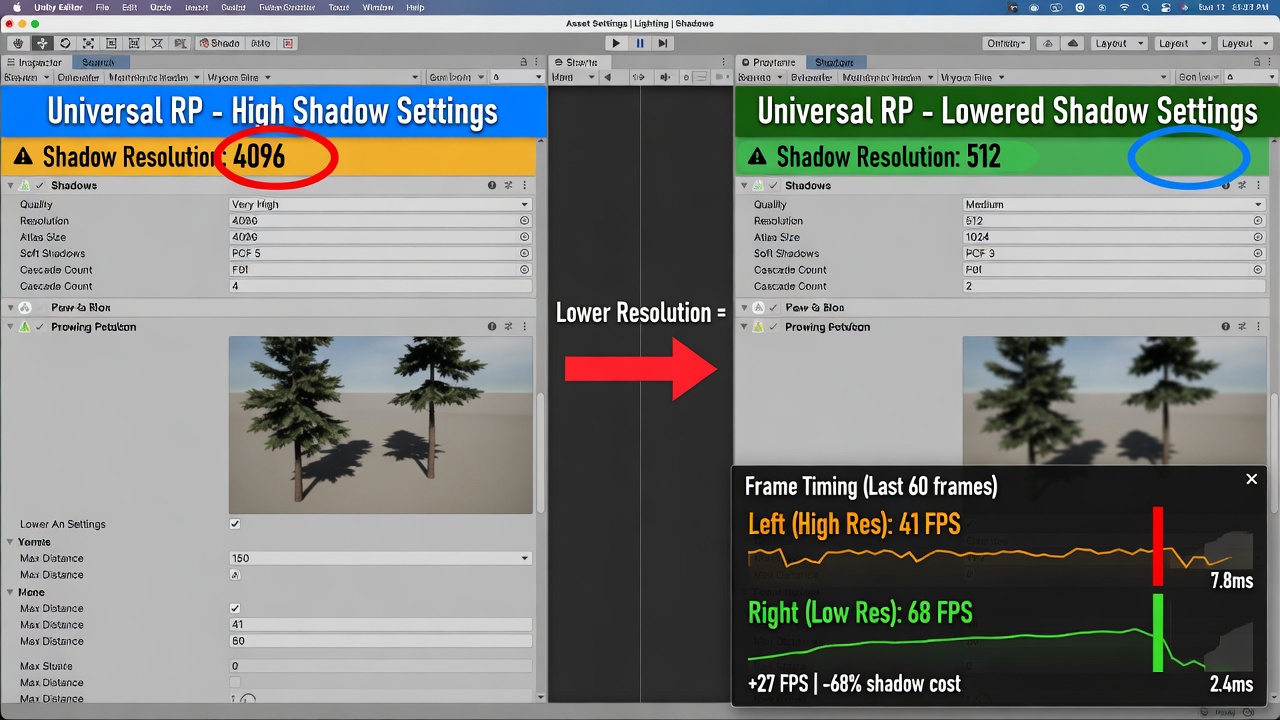
Task: Click the scroll-down arrow of left Inspector
Action: click(541, 697)
